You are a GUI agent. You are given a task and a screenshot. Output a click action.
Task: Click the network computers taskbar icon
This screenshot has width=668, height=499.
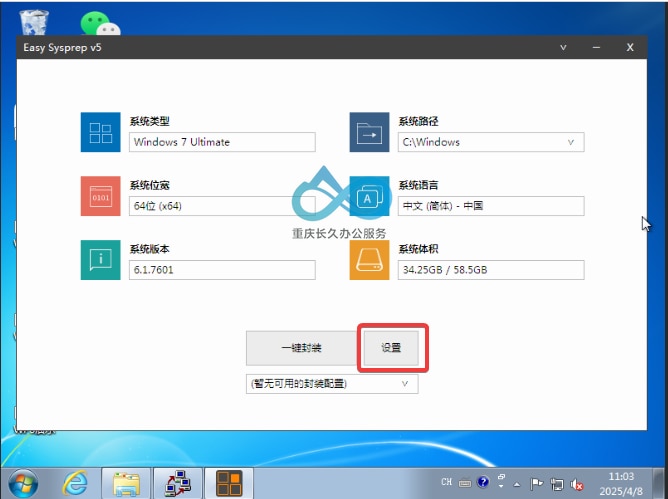[178, 484]
